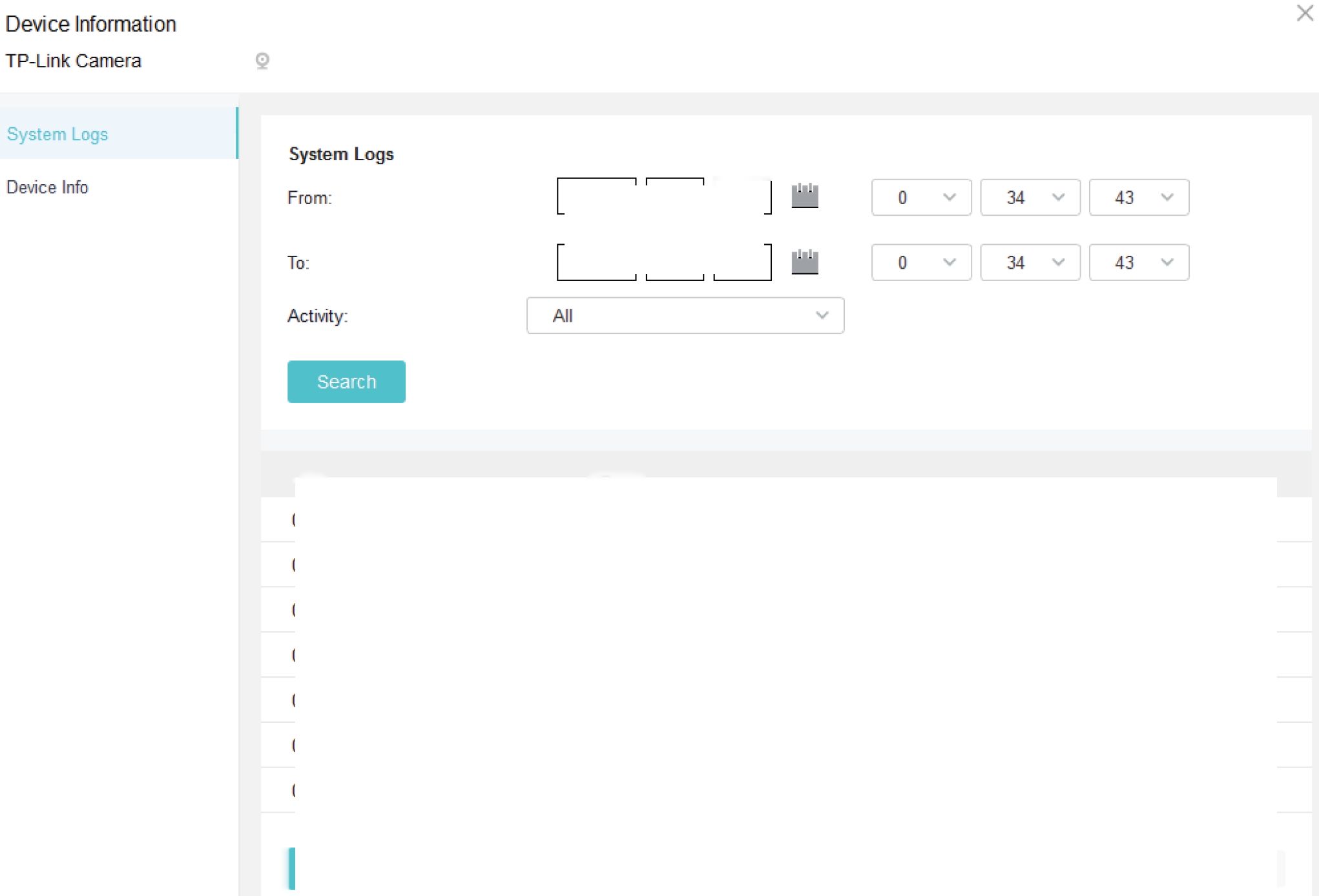
Task: Click the From date month segment
Action: pyautogui.click(x=674, y=196)
